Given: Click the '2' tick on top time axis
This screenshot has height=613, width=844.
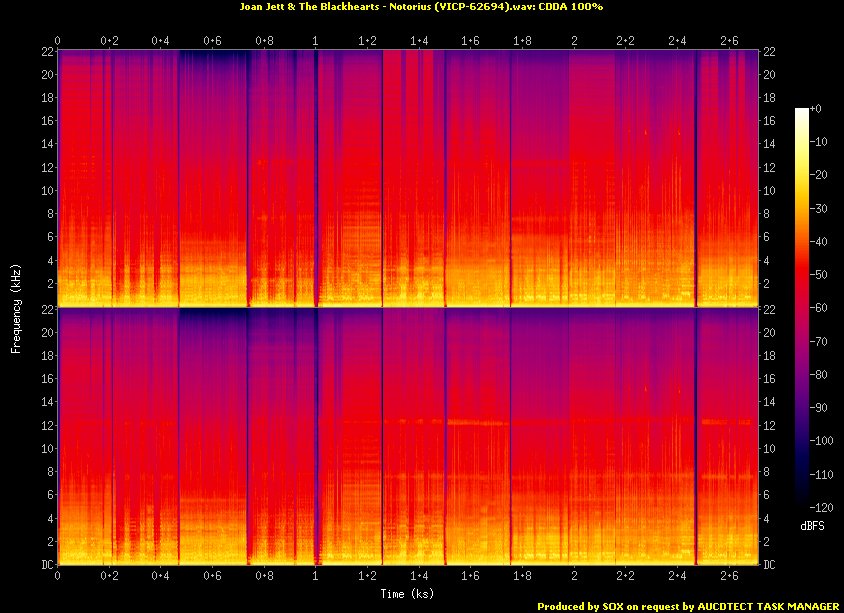Looking at the screenshot, I should pos(574,41).
